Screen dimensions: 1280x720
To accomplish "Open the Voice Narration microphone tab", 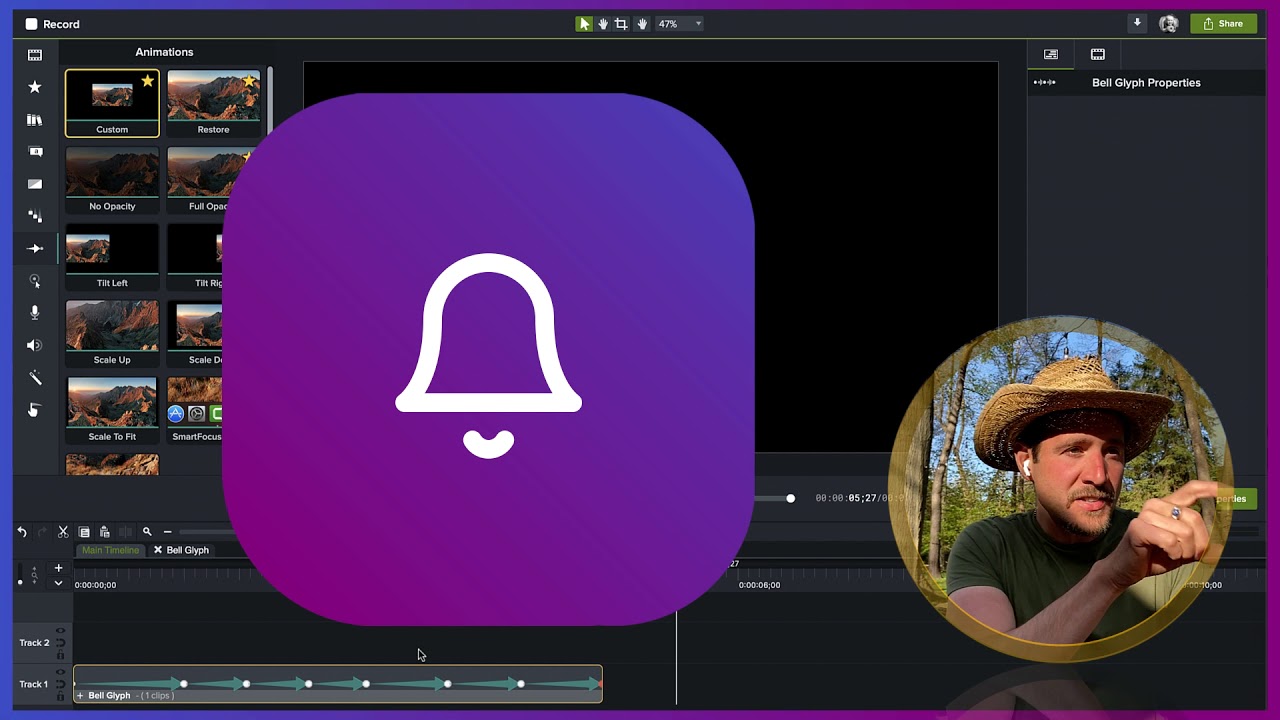I will [35, 313].
